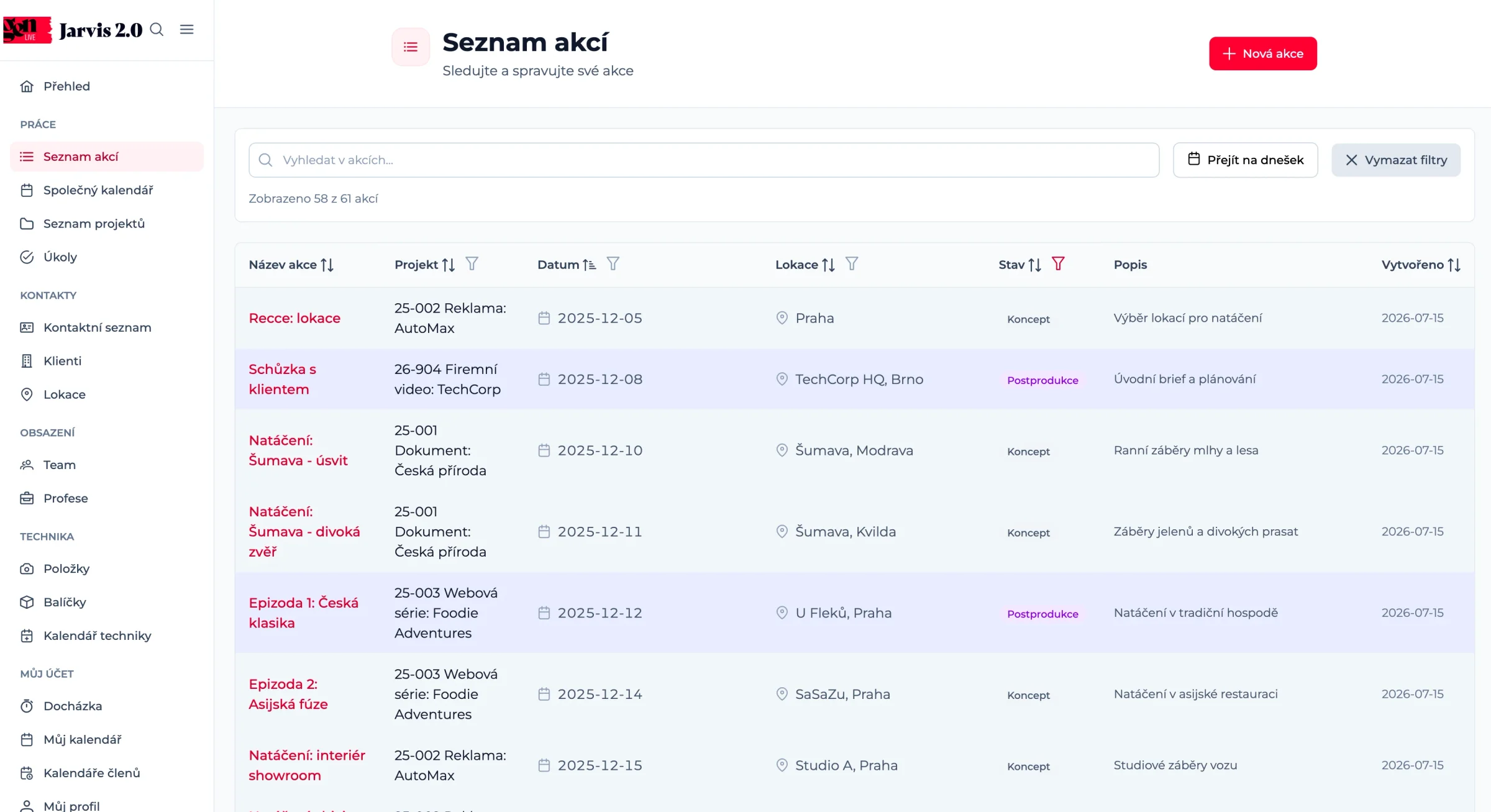Focus the Vyhledat v akcích search field

[x=703, y=160]
